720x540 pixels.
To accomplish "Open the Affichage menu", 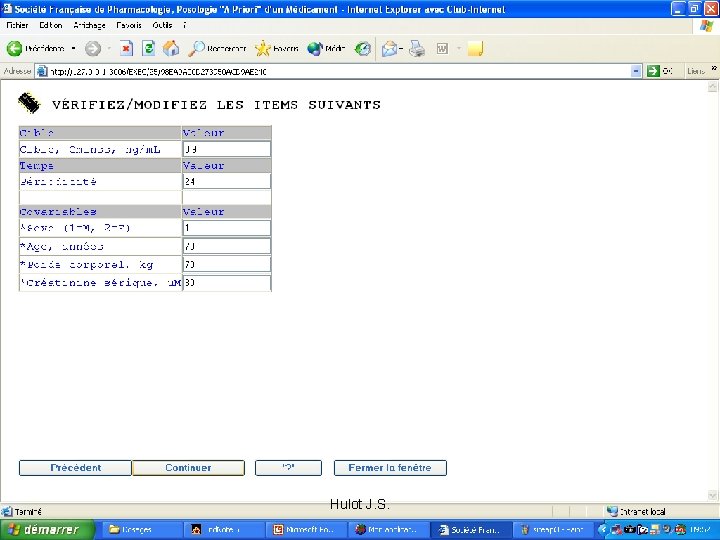I will point(90,25).
